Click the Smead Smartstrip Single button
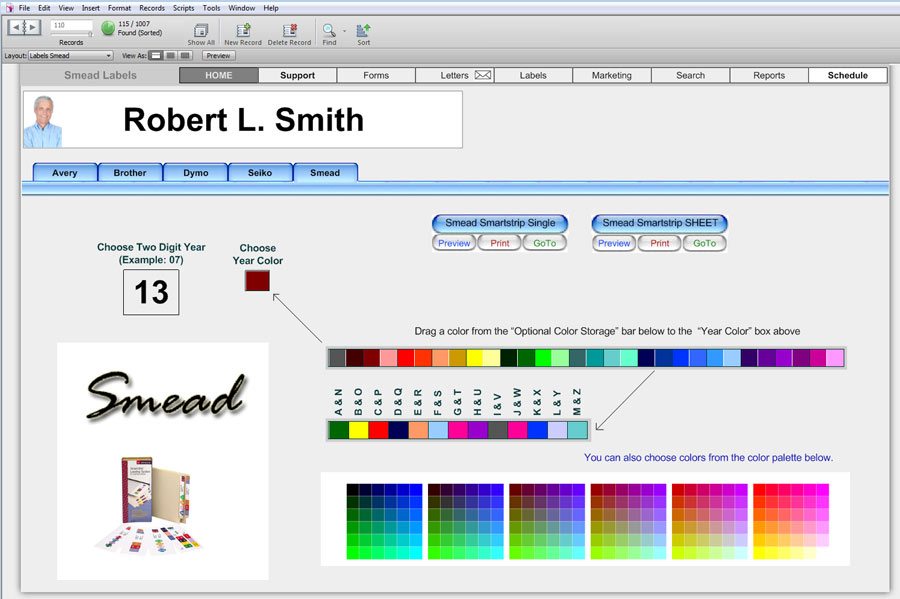The width and height of the screenshot is (900, 599). (x=500, y=223)
